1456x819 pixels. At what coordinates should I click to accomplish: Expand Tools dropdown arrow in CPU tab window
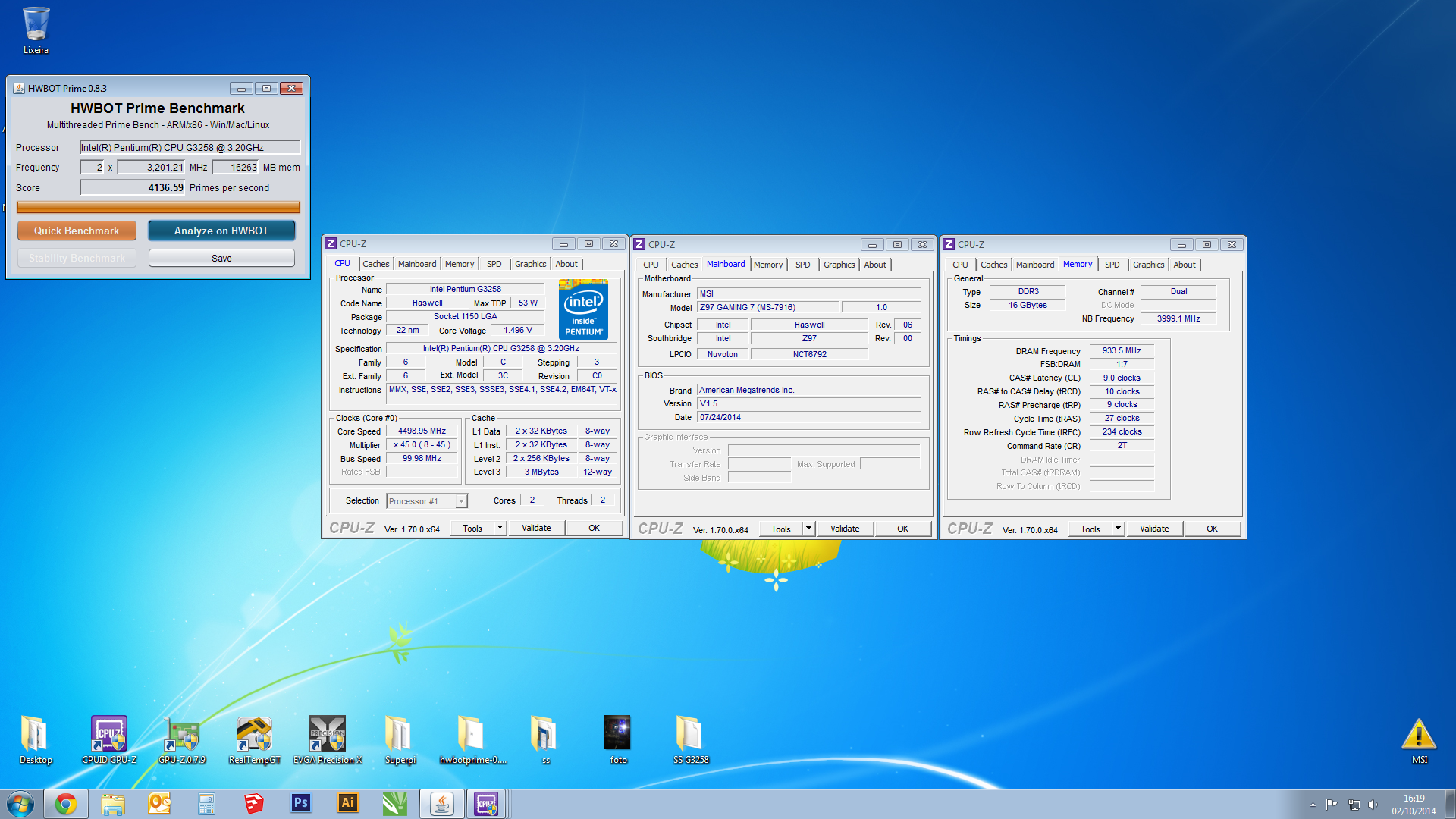pos(500,528)
